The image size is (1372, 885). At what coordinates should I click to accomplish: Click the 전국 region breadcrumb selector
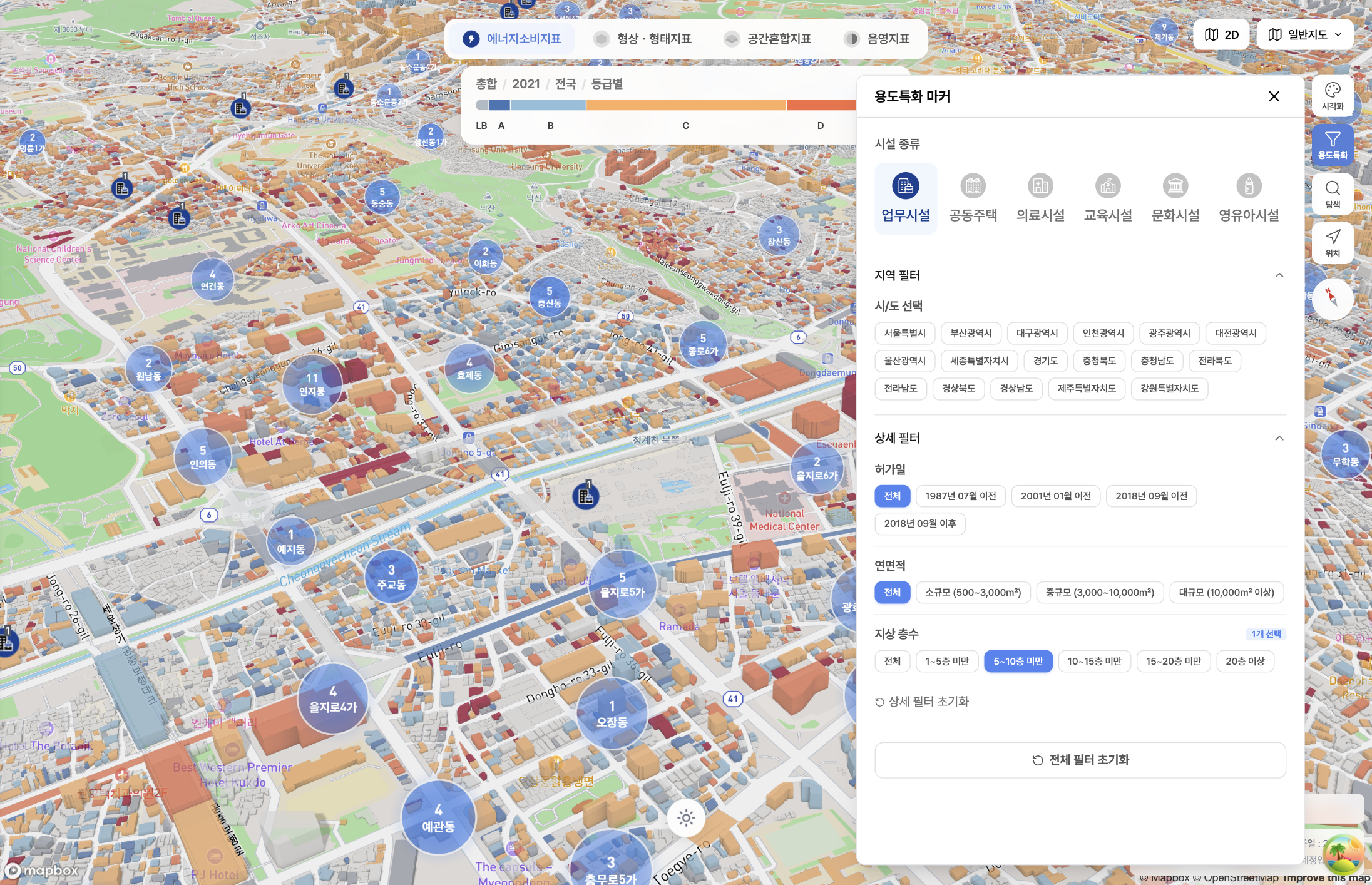(x=565, y=84)
